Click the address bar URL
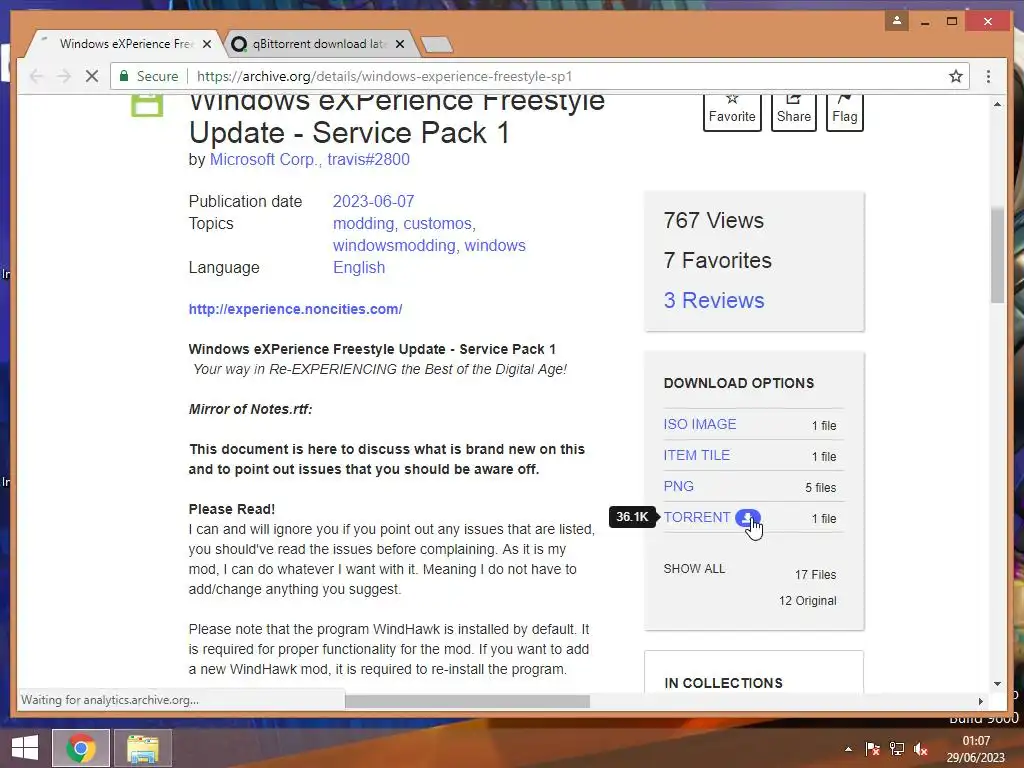Viewport: 1024px width, 768px height. click(385, 76)
